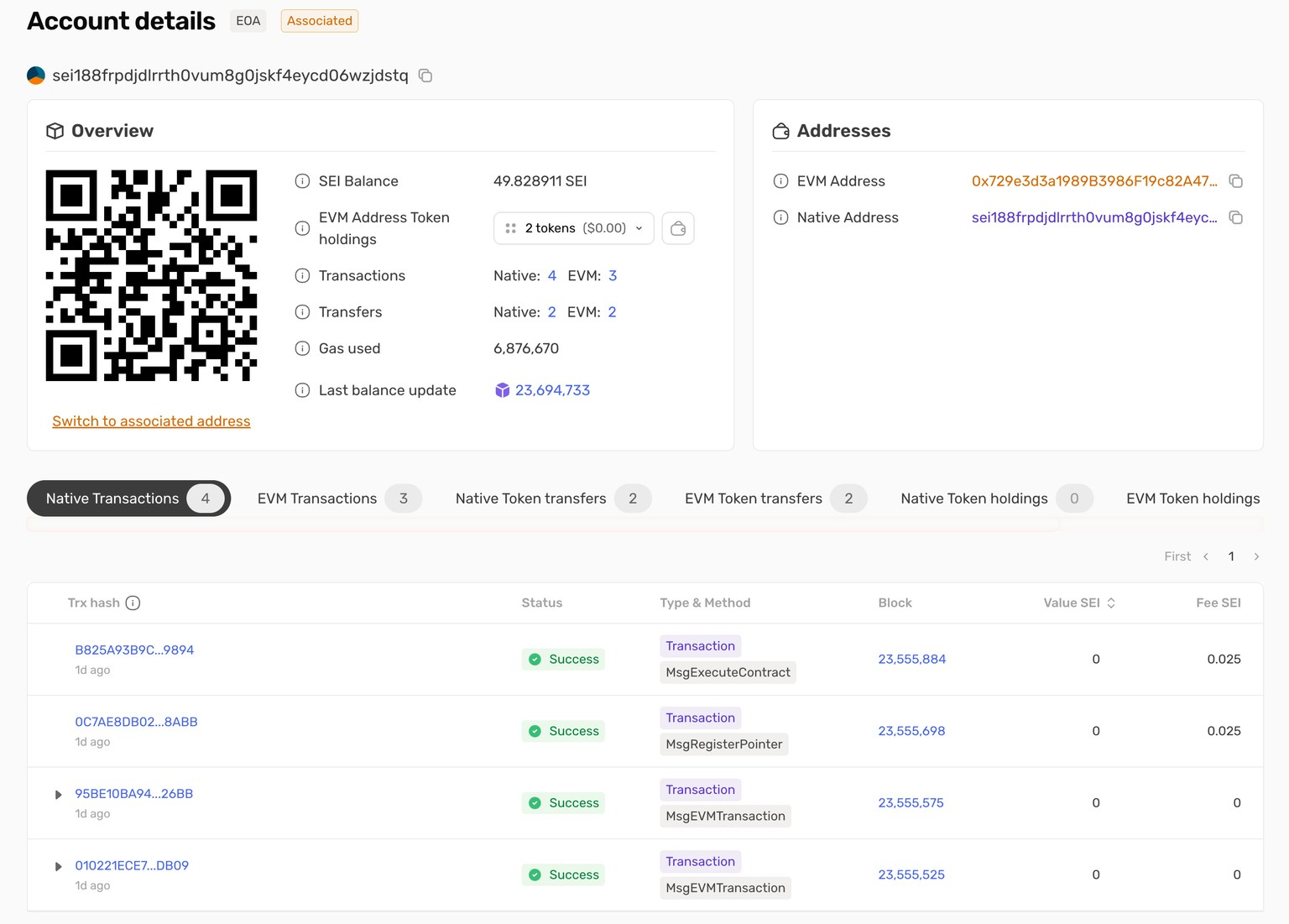1289x924 pixels.
Task: Open Native Token transfers tab
Action: point(553,499)
